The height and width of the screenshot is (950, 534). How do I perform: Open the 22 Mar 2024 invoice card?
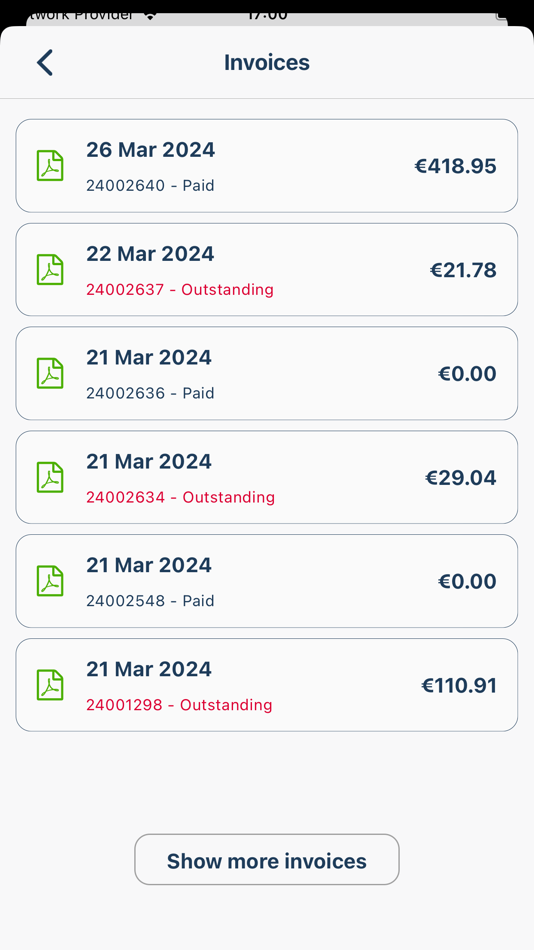[x=267, y=270]
